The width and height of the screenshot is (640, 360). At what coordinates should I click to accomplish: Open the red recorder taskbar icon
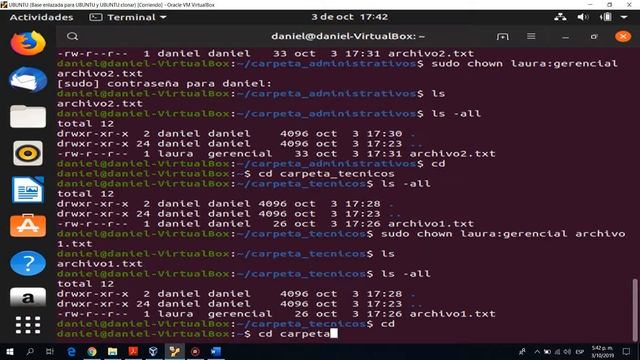click(x=195, y=351)
